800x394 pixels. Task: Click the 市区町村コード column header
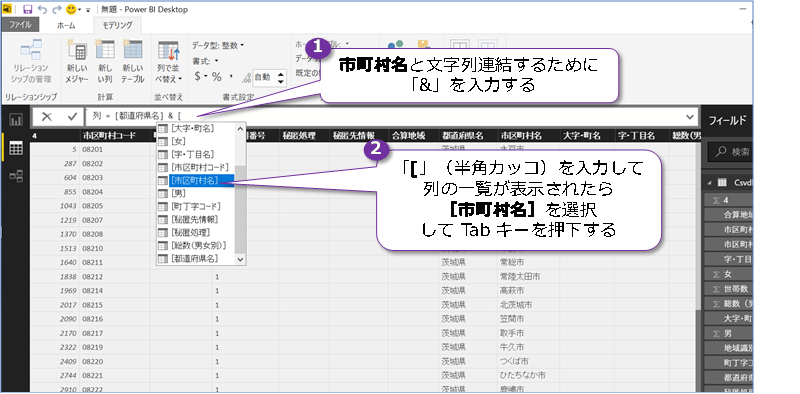click(x=114, y=136)
